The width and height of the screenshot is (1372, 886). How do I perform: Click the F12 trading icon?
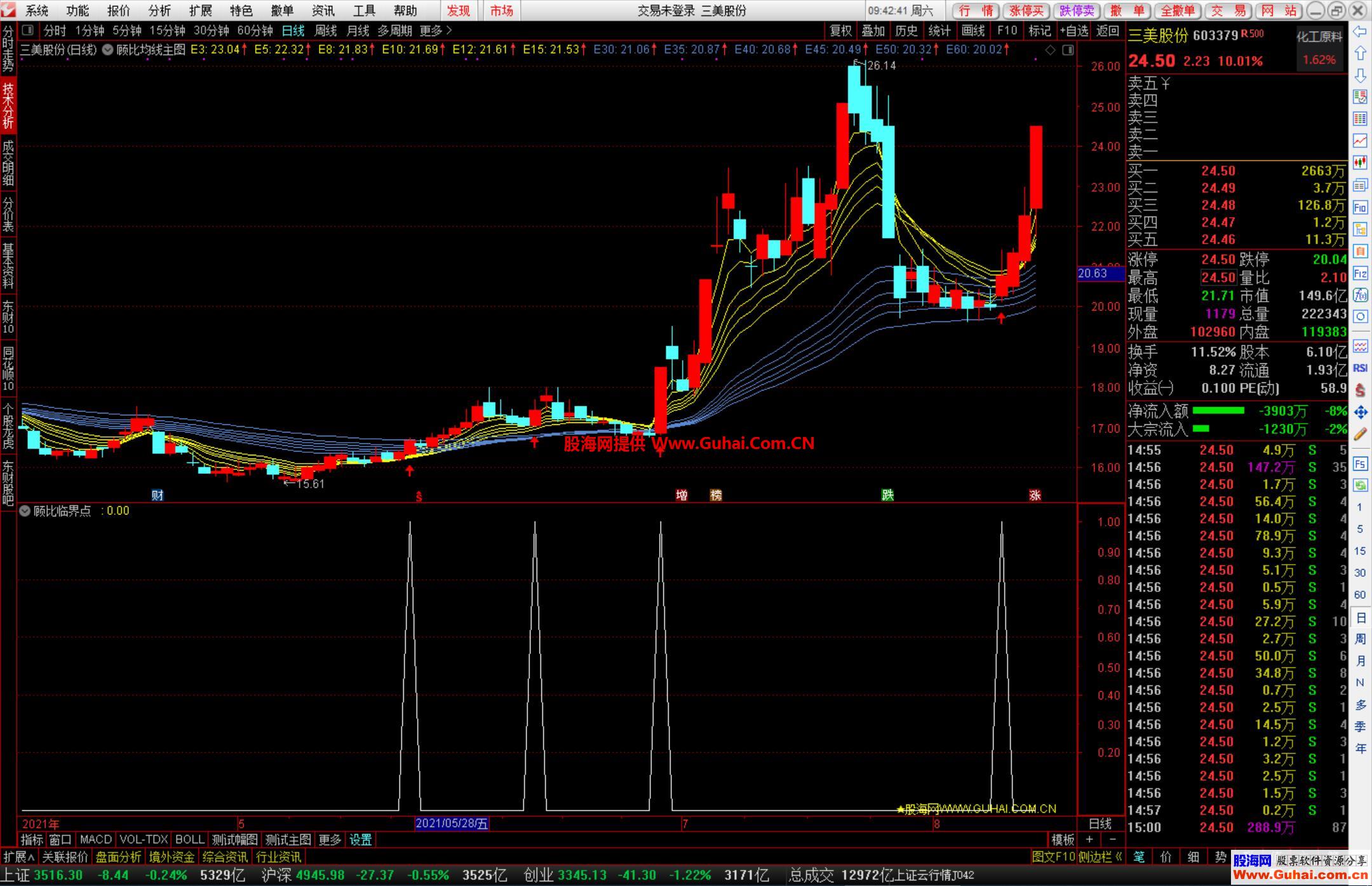click(1360, 273)
